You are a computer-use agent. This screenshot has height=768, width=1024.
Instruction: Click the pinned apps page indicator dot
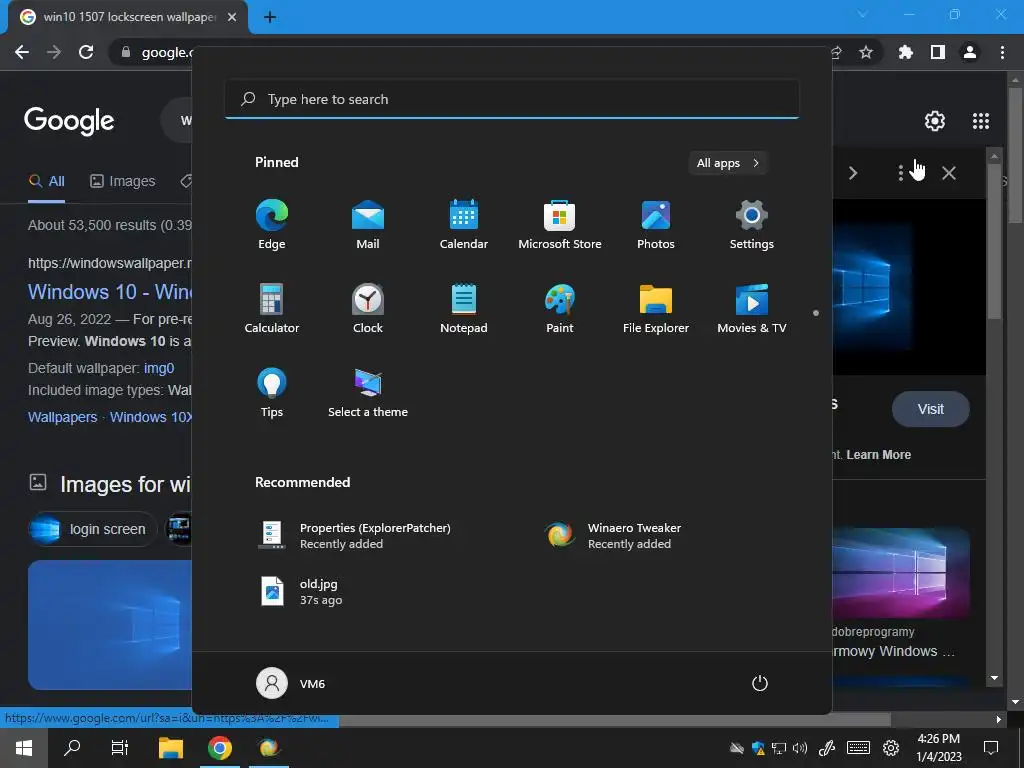pos(816,313)
